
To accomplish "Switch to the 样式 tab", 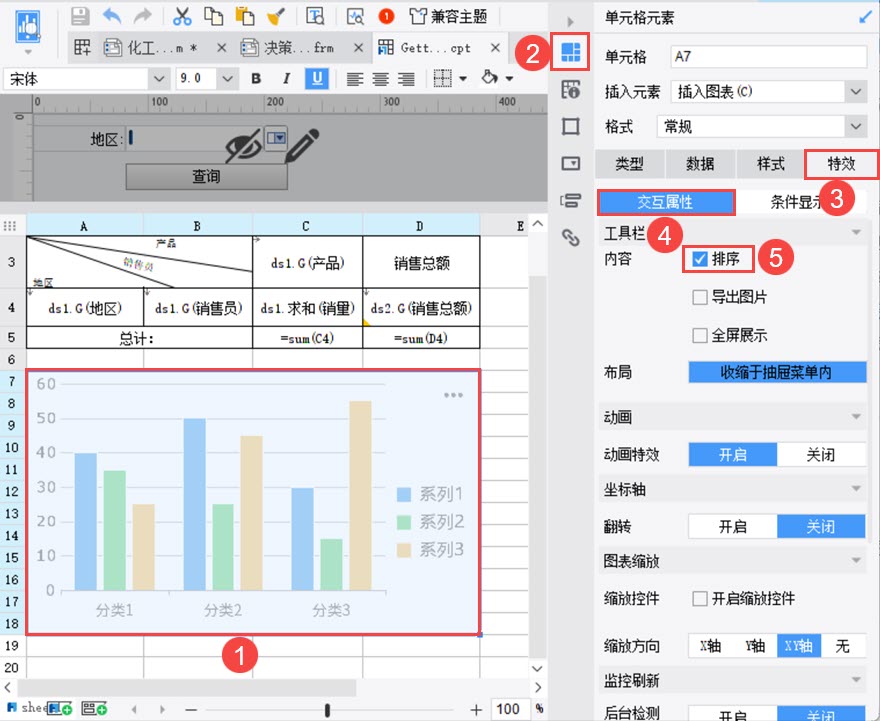I will (770, 164).
